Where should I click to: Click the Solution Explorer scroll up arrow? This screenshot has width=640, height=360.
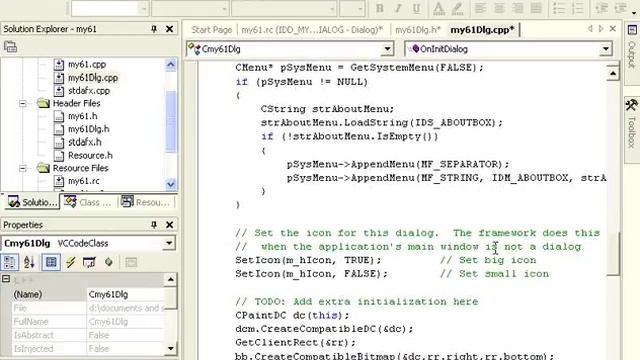(171, 64)
